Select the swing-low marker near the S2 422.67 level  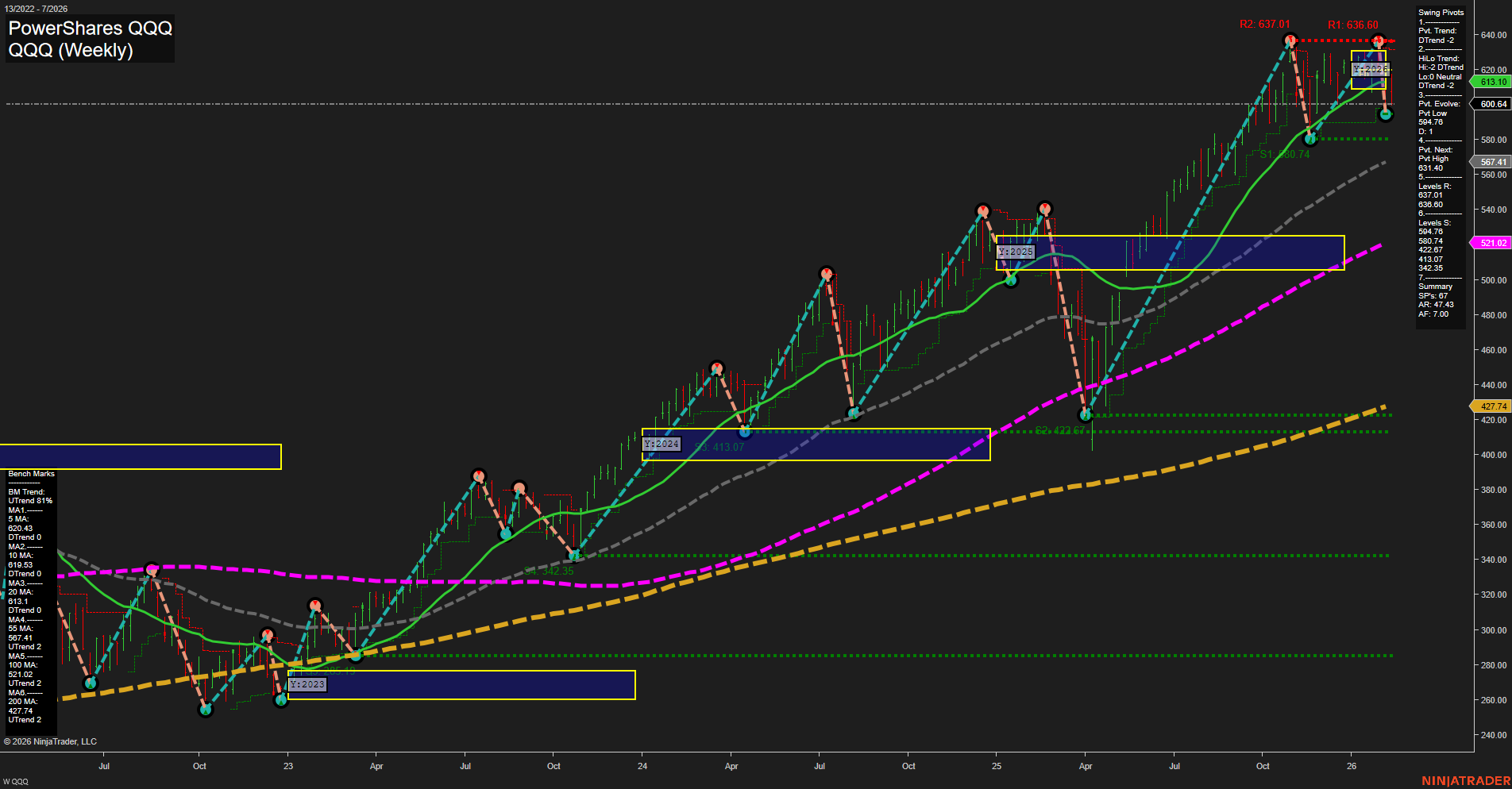pyautogui.click(x=1085, y=414)
